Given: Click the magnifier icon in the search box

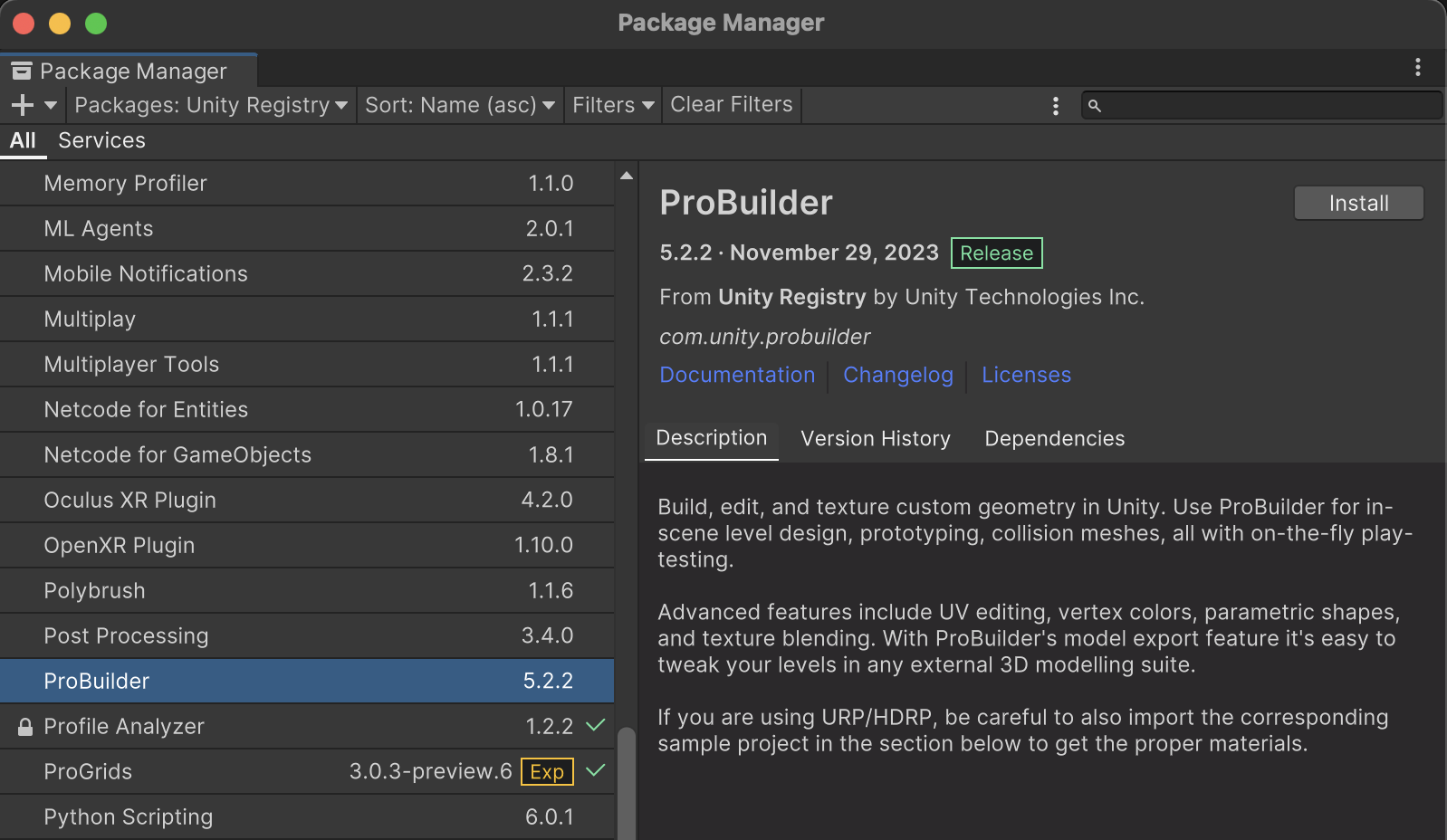Looking at the screenshot, I should tap(1094, 106).
